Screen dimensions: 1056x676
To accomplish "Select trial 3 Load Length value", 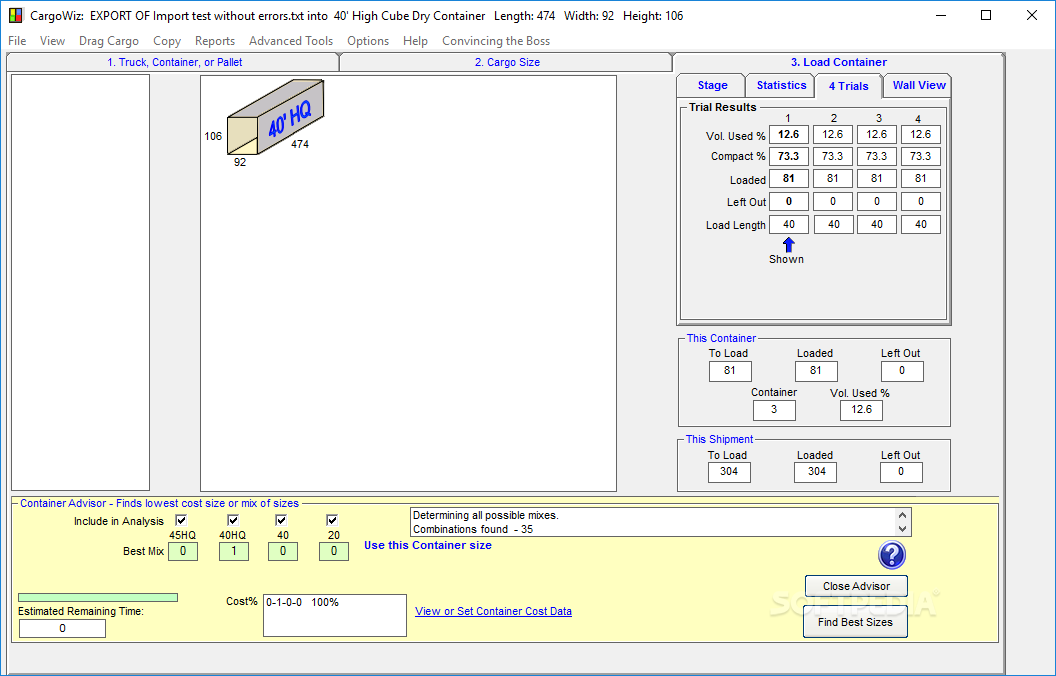I will 877,224.
